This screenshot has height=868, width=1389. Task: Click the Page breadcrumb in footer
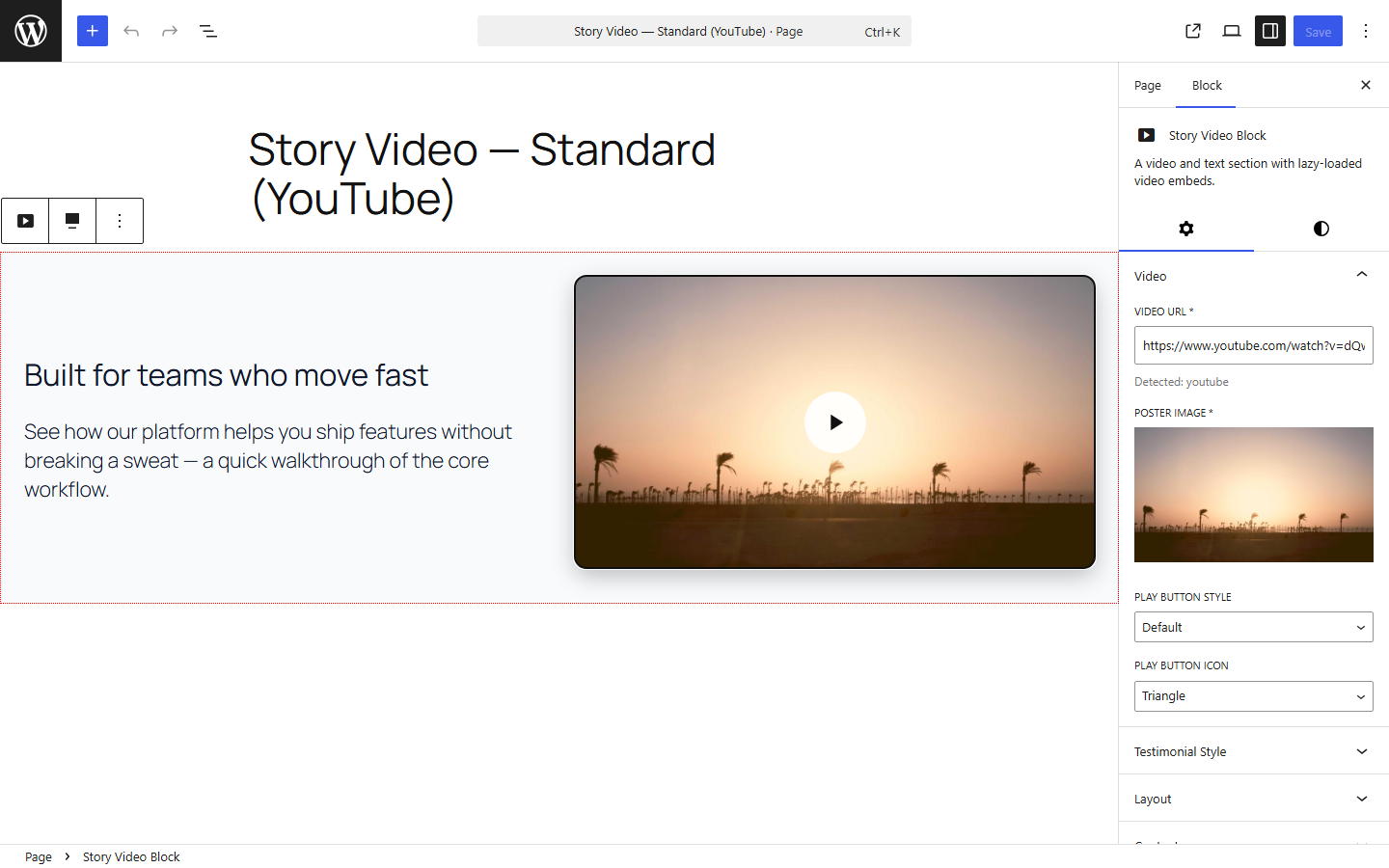(x=39, y=856)
